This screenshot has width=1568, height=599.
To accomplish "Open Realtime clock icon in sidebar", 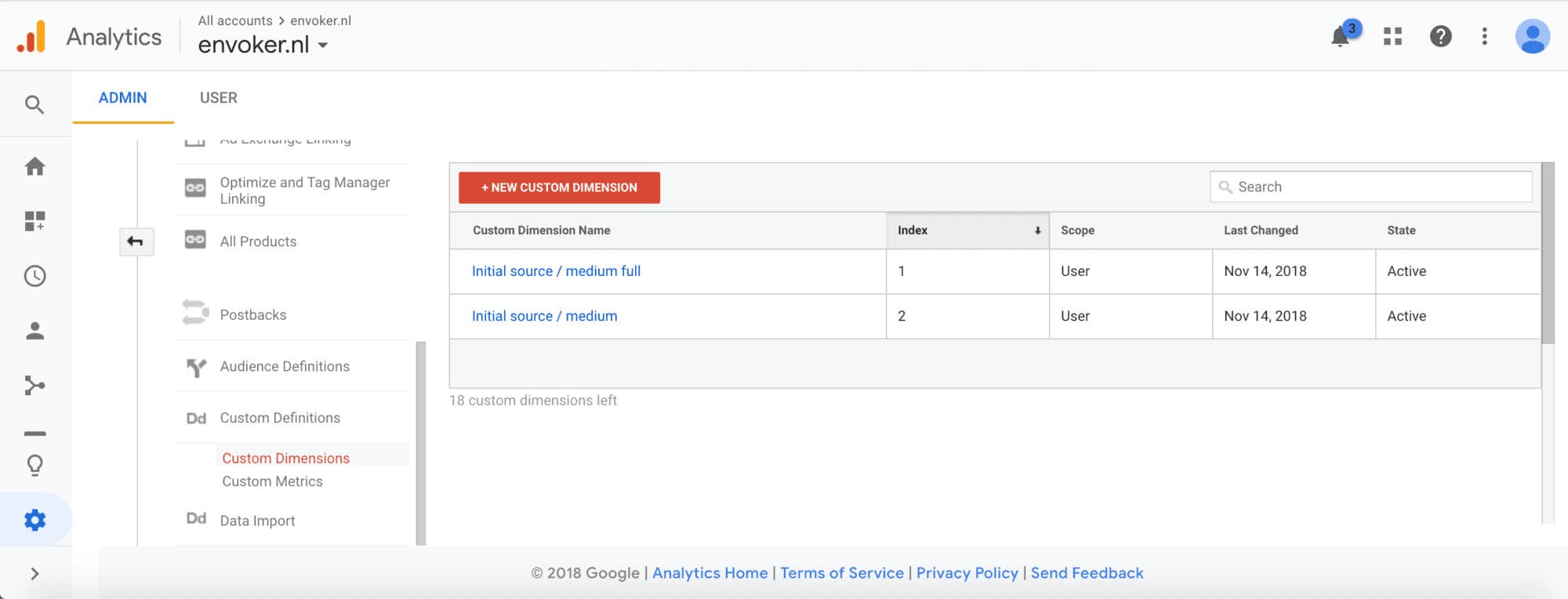I will (34, 276).
